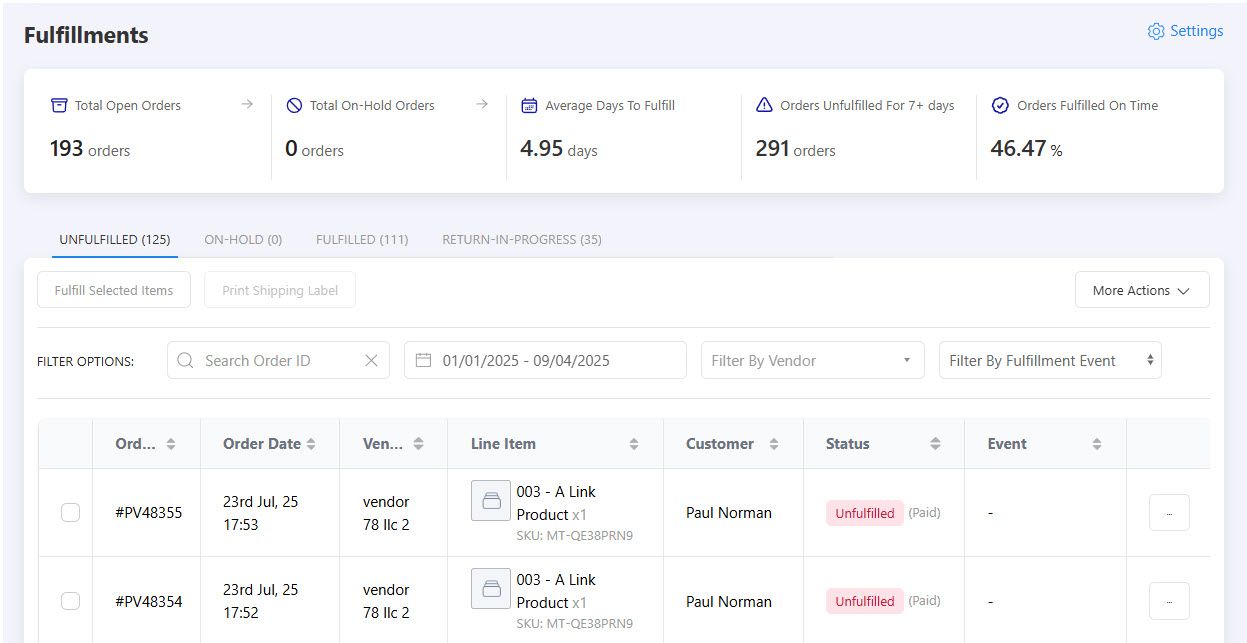1247x643 pixels.
Task: Click sort arrows on Order Date column
Action: [x=311, y=444]
